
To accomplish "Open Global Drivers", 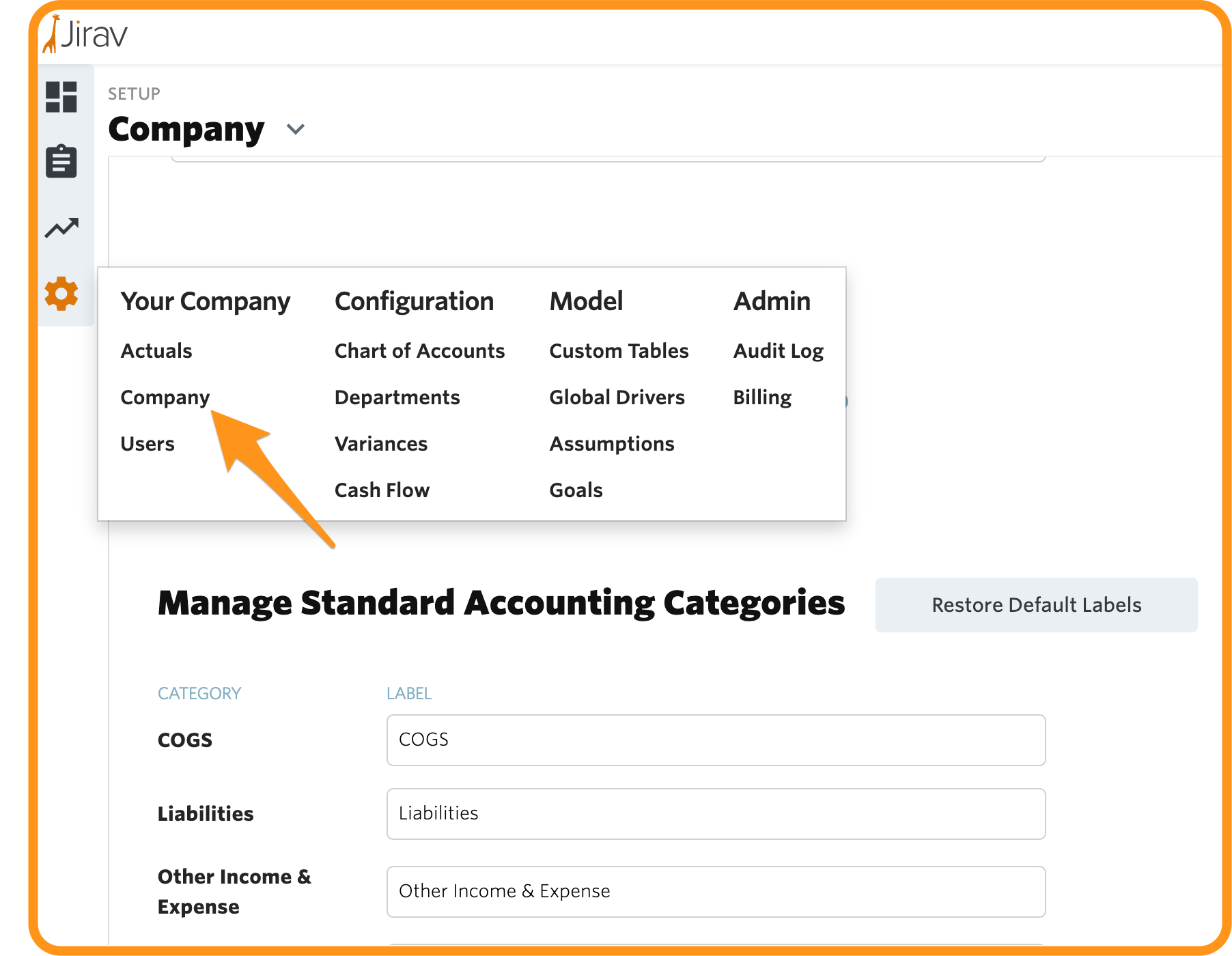I will pyautogui.click(x=617, y=397).
